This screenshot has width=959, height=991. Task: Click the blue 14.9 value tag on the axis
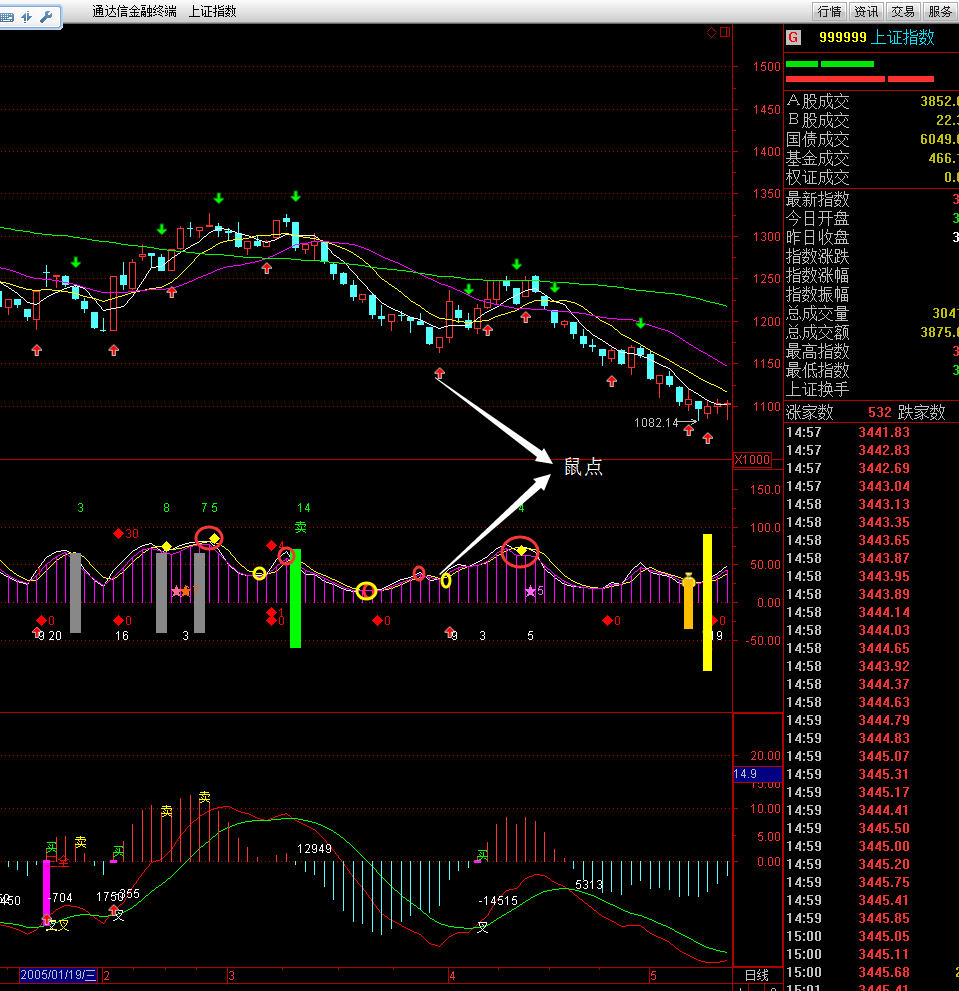pyautogui.click(x=745, y=774)
